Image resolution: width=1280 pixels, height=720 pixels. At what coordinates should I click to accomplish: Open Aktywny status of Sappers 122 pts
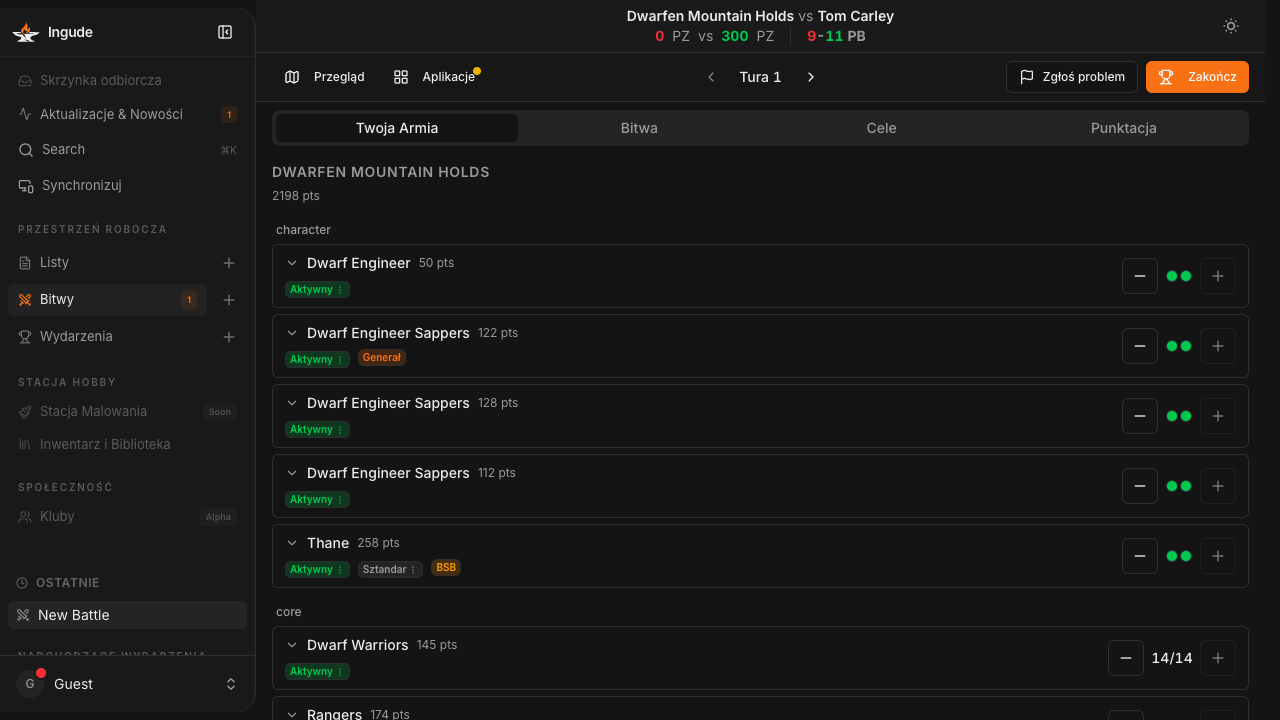point(317,359)
